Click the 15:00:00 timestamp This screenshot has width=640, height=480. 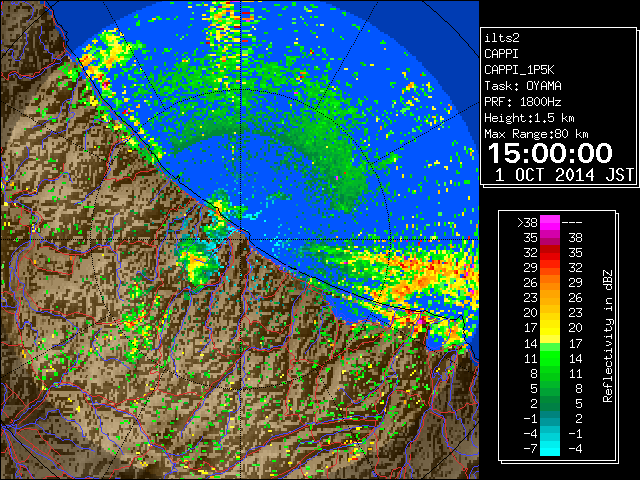pyautogui.click(x=550, y=153)
